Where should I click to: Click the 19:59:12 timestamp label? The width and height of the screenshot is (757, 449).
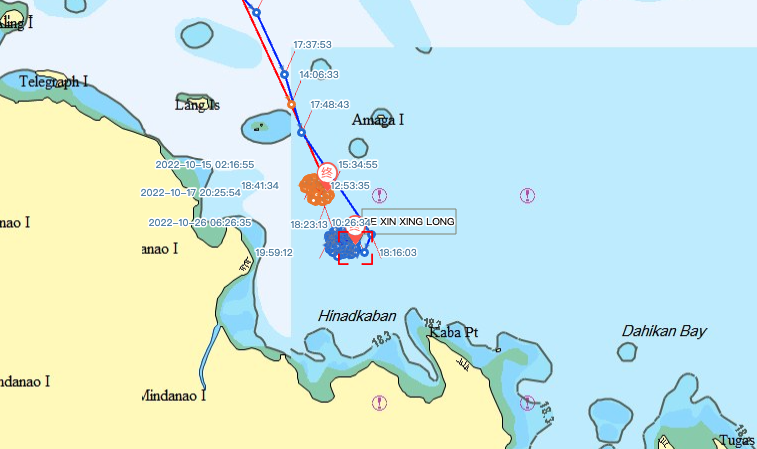(274, 253)
